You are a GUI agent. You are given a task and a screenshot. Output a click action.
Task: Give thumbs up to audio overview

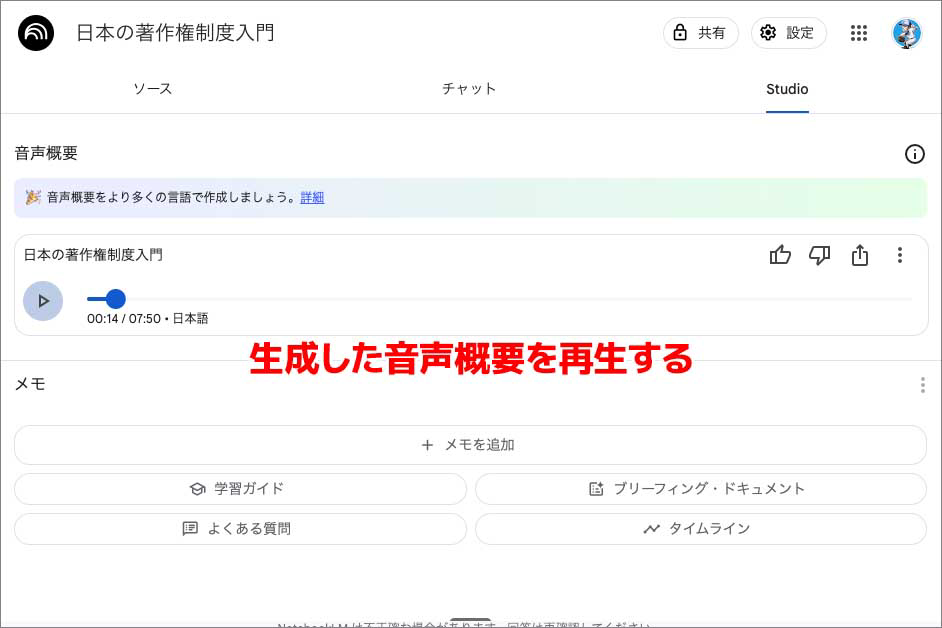pos(780,255)
